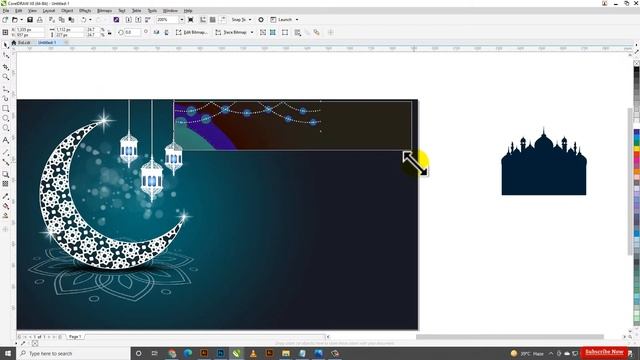Click the Paste icon

pos(71,20)
